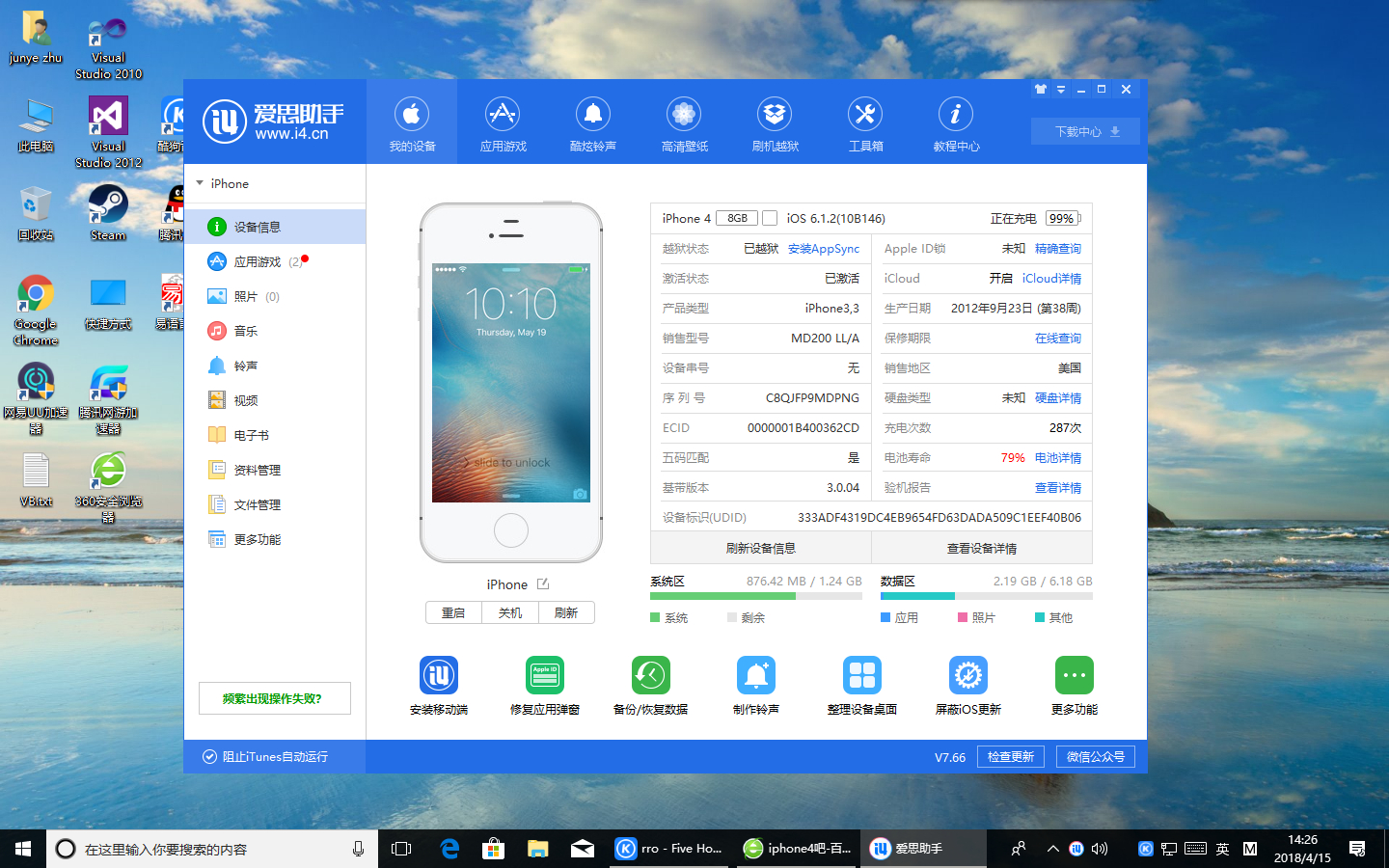Image resolution: width=1389 pixels, height=868 pixels.
Task: Open 修复应用弹窗 repair tool icon
Action: (x=545, y=675)
